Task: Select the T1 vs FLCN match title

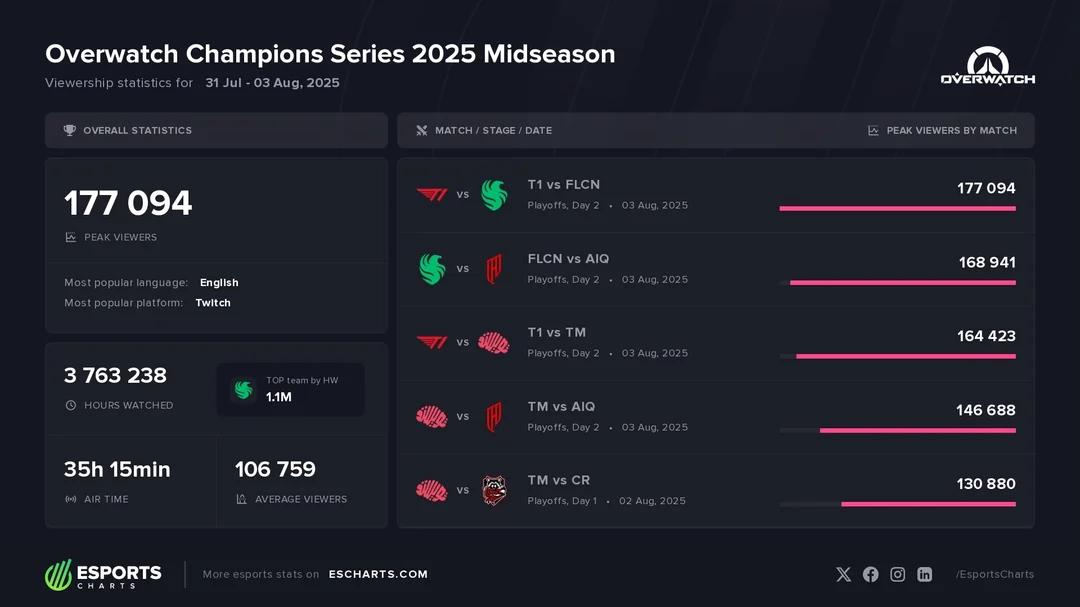Action: click(564, 184)
